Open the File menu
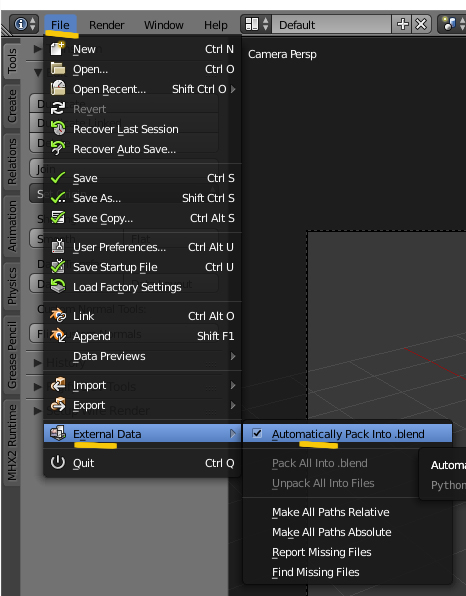 [60, 25]
